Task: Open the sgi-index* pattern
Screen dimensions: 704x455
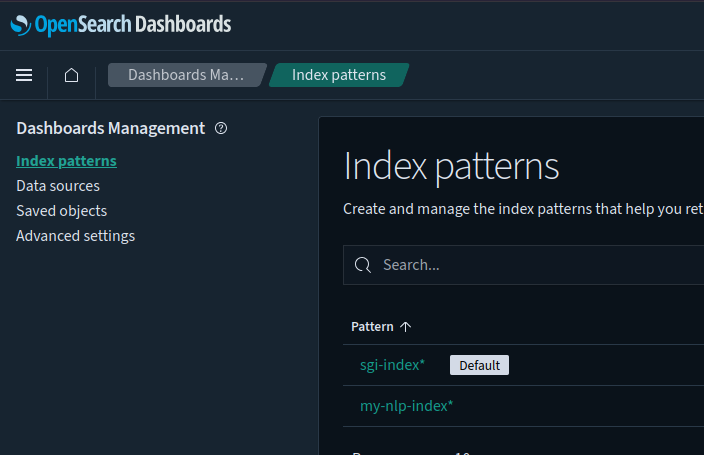Action: 392,365
